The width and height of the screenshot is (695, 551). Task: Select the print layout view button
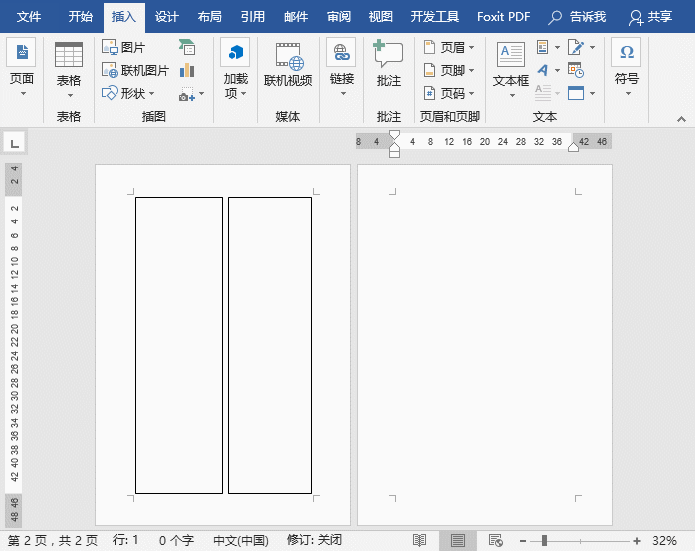(457, 540)
